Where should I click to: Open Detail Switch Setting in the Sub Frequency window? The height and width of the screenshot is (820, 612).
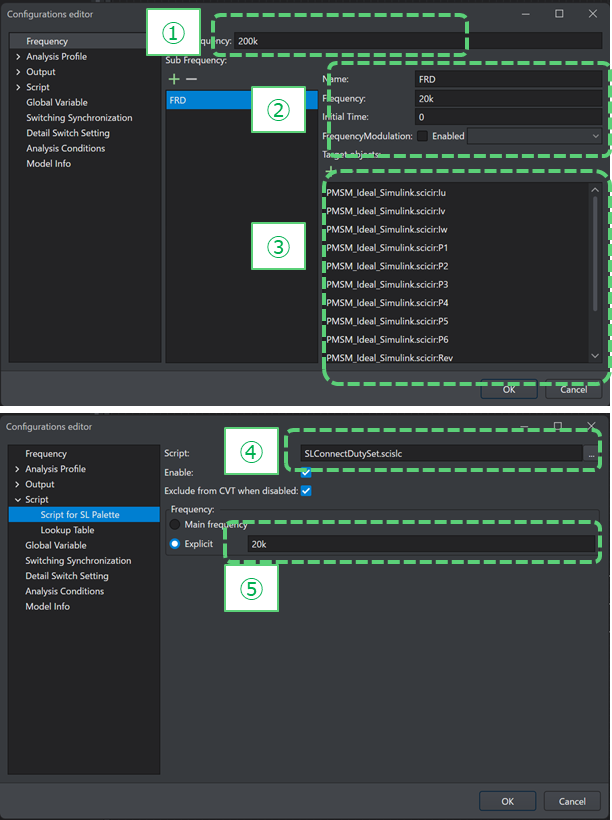[x=68, y=133]
